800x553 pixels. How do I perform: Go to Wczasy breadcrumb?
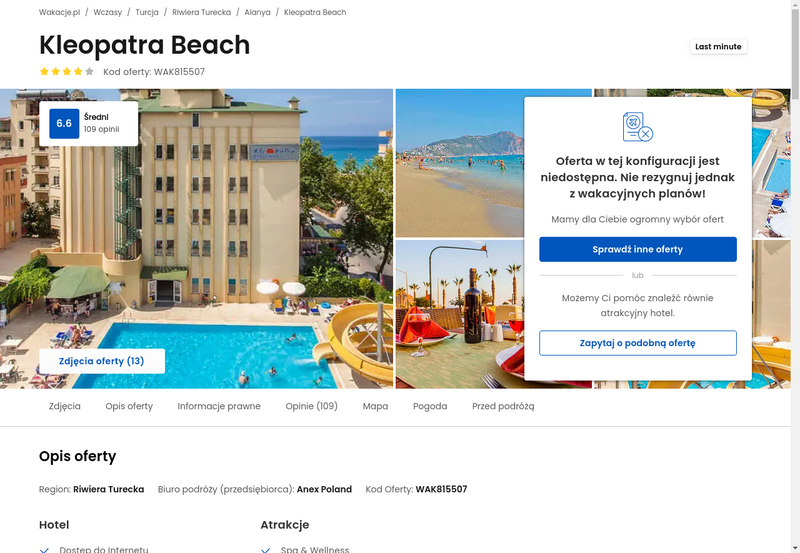click(x=108, y=12)
